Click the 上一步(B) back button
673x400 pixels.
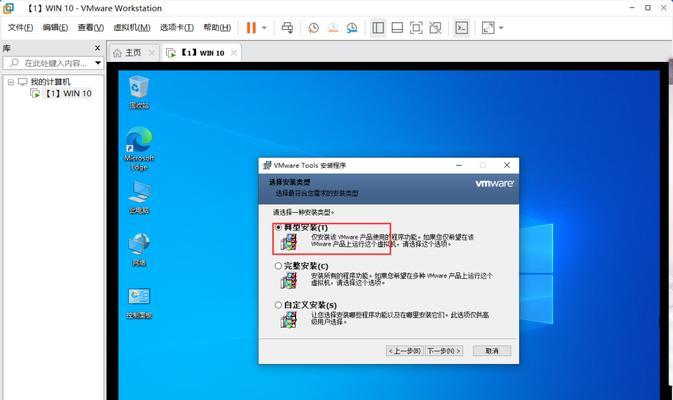pos(404,351)
